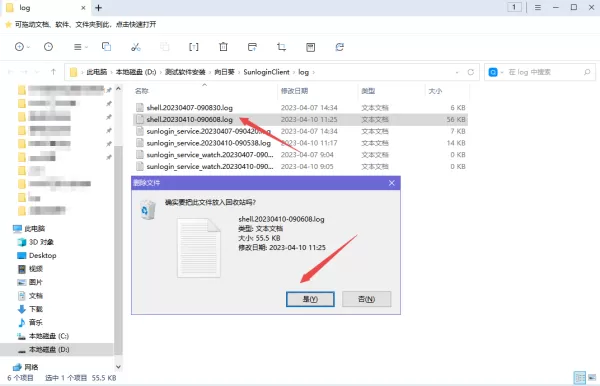Open a new tab with plus button
The height and width of the screenshot is (386, 600).
98,8
